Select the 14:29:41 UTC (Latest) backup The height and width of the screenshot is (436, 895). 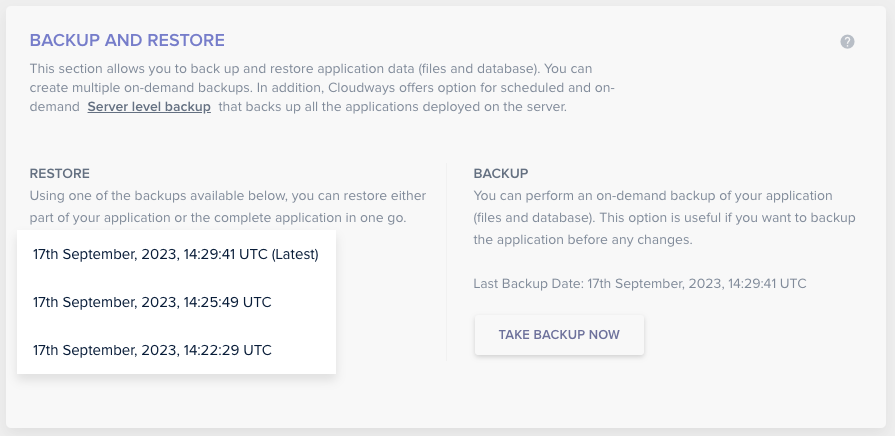point(175,254)
